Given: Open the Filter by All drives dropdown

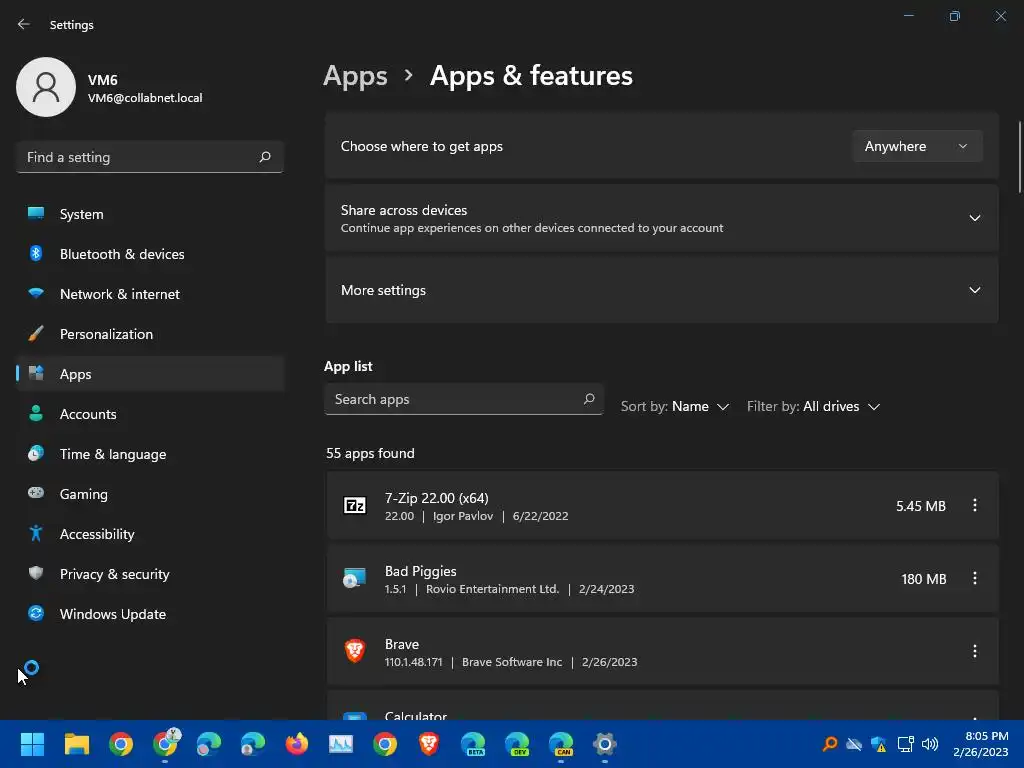Looking at the screenshot, I should click(x=814, y=406).
